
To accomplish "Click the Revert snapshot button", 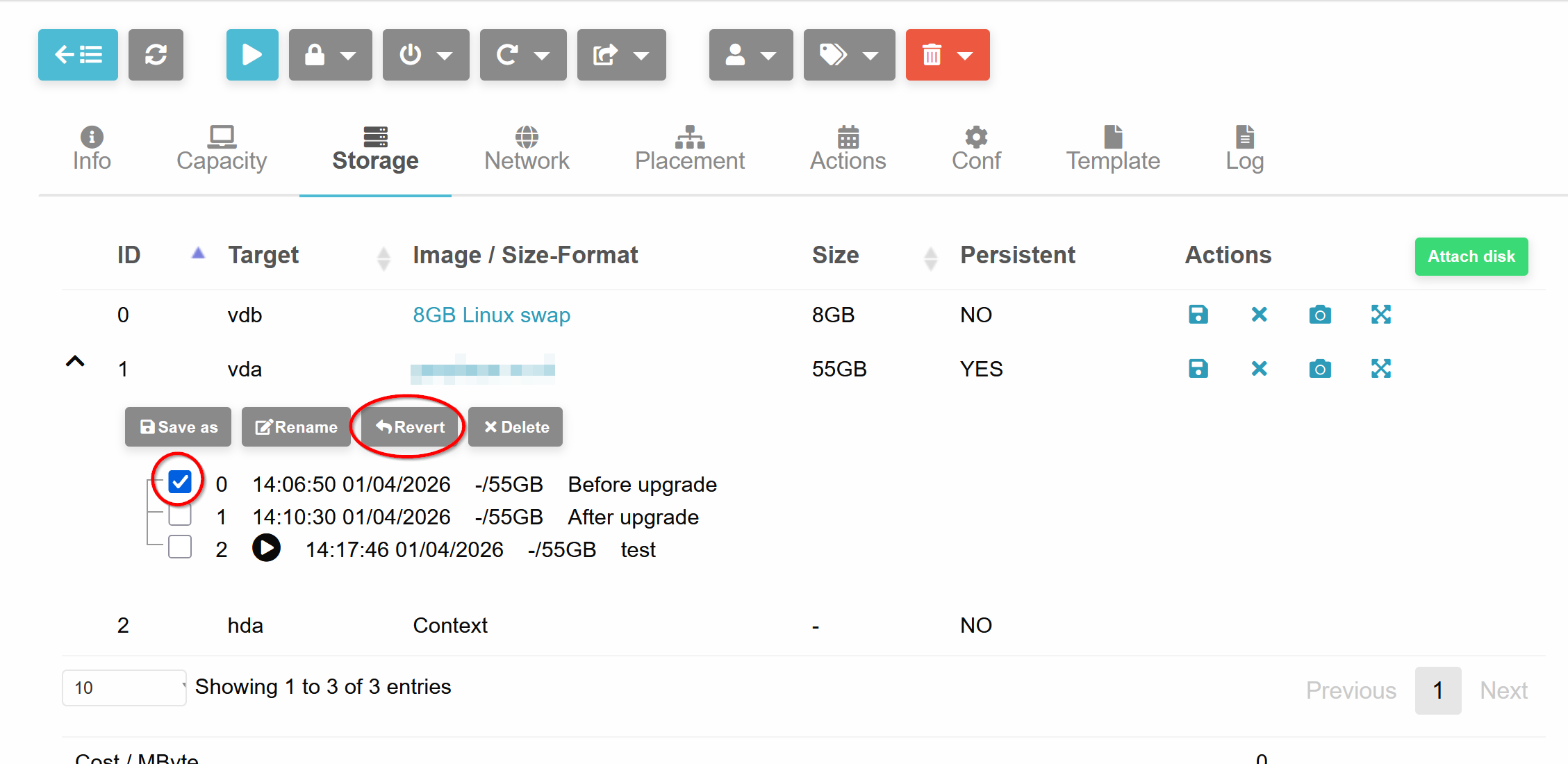I will [x=410, y=426].
